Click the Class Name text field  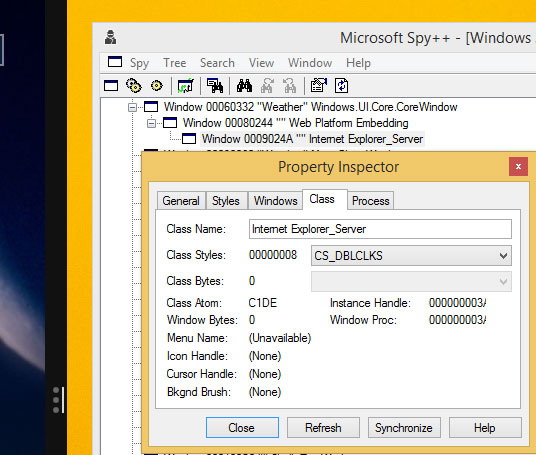pyautogui.click(x=380, y=229)
